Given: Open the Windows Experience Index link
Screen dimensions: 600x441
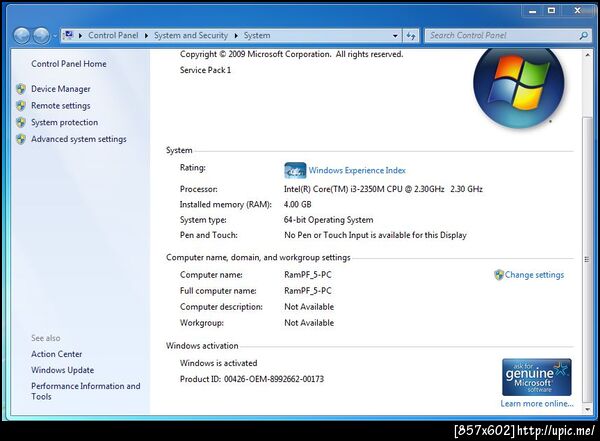Looking at the screenshot, I should (x=357, y=170).
